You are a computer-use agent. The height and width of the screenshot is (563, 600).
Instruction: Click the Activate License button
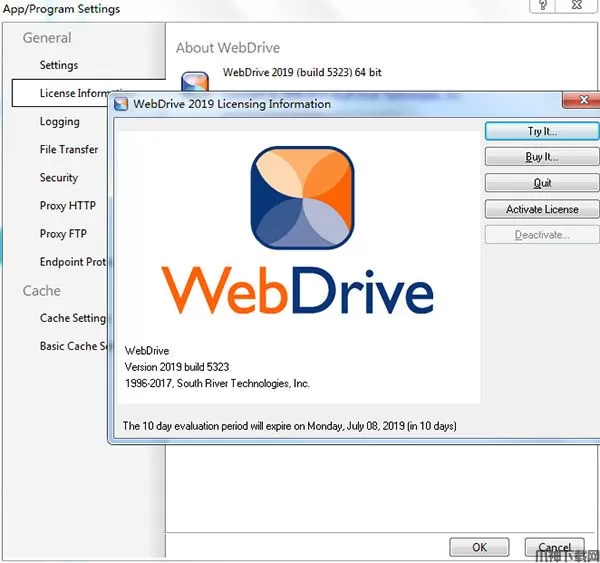(542, 209)
